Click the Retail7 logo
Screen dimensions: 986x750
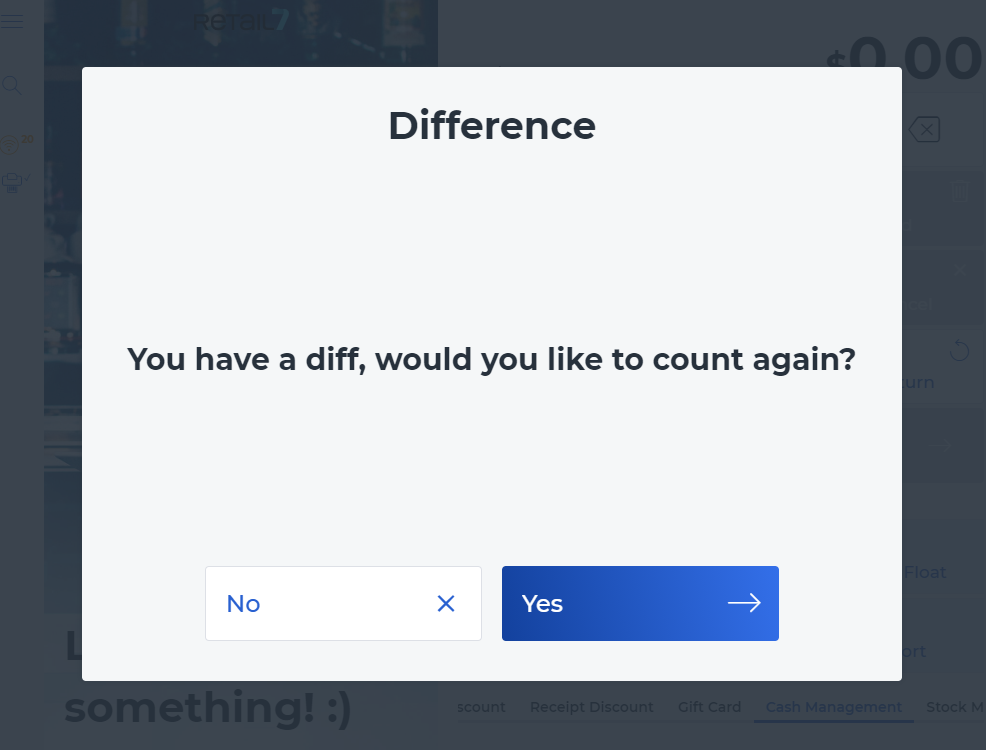tap(240, 21)
